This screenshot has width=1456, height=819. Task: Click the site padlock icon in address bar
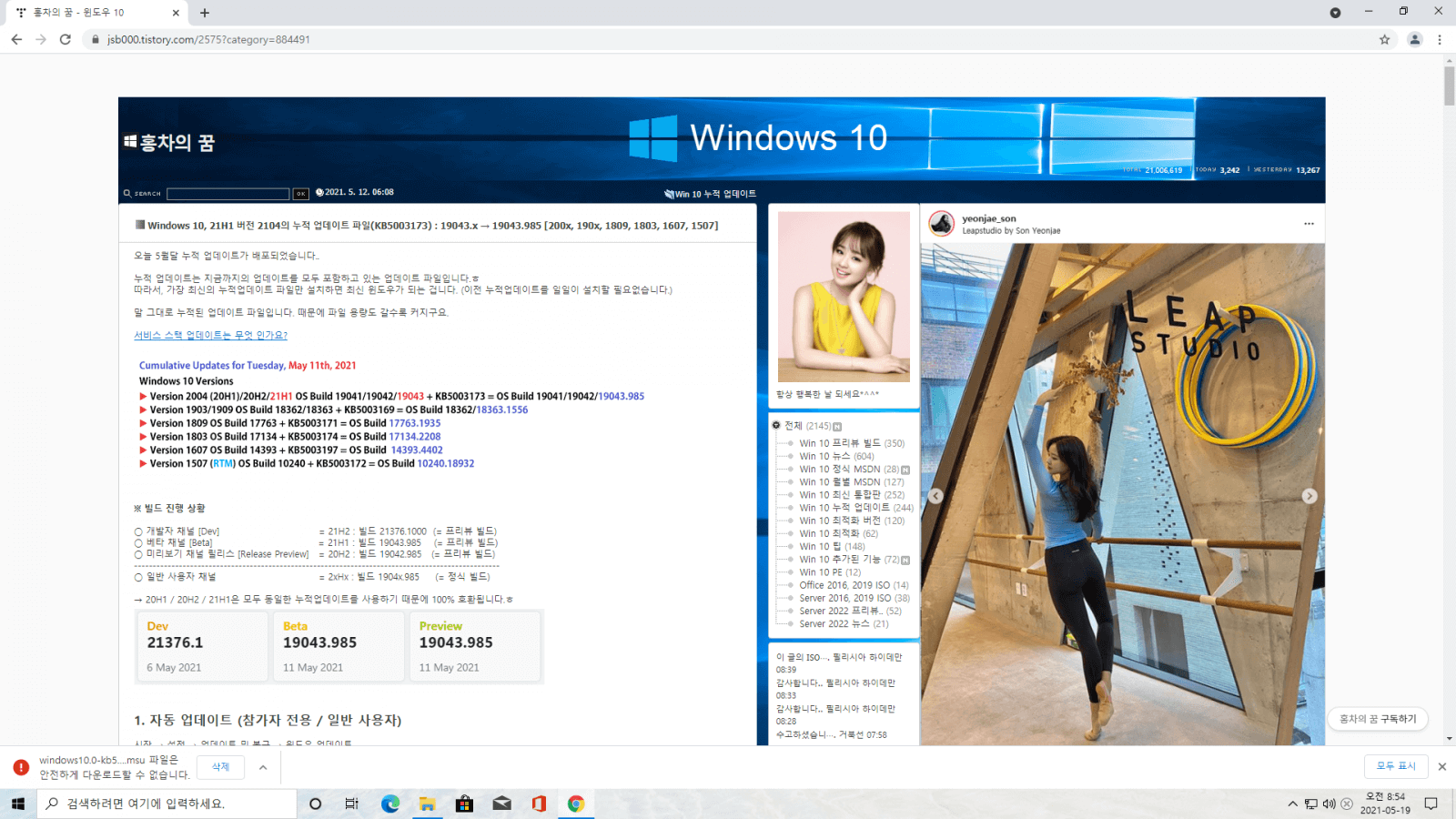(x=96, y=39)
